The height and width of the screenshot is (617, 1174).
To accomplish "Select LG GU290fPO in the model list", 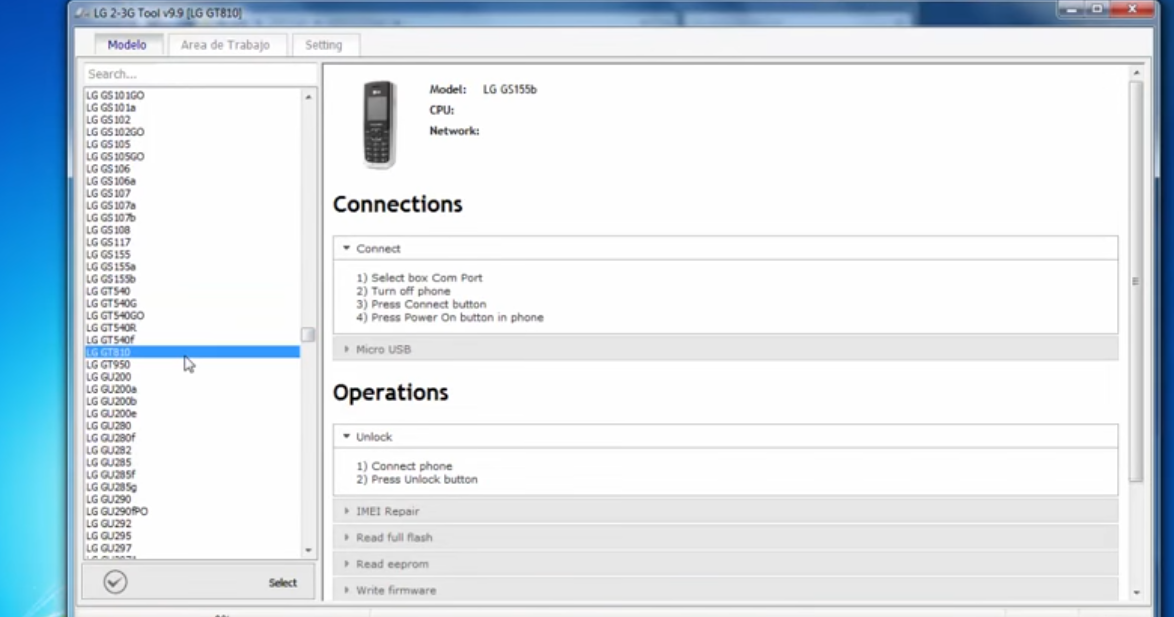I will (116, 510).
